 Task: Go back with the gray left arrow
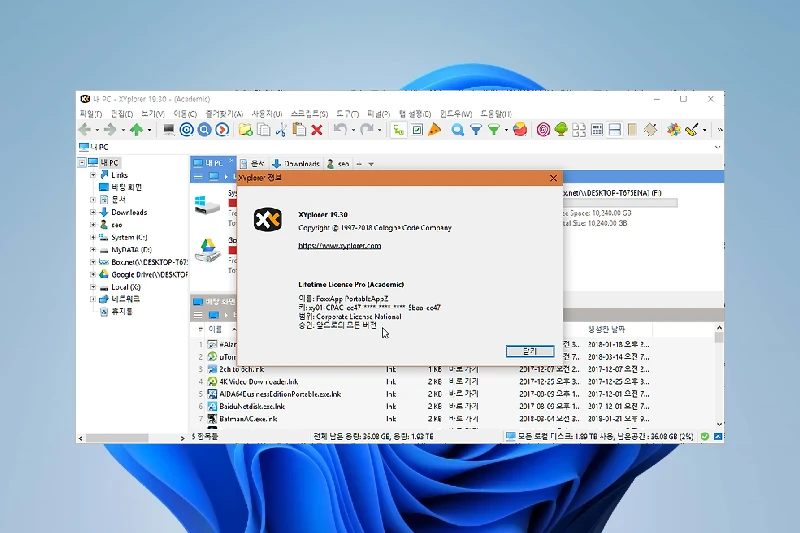pos(85,130)
